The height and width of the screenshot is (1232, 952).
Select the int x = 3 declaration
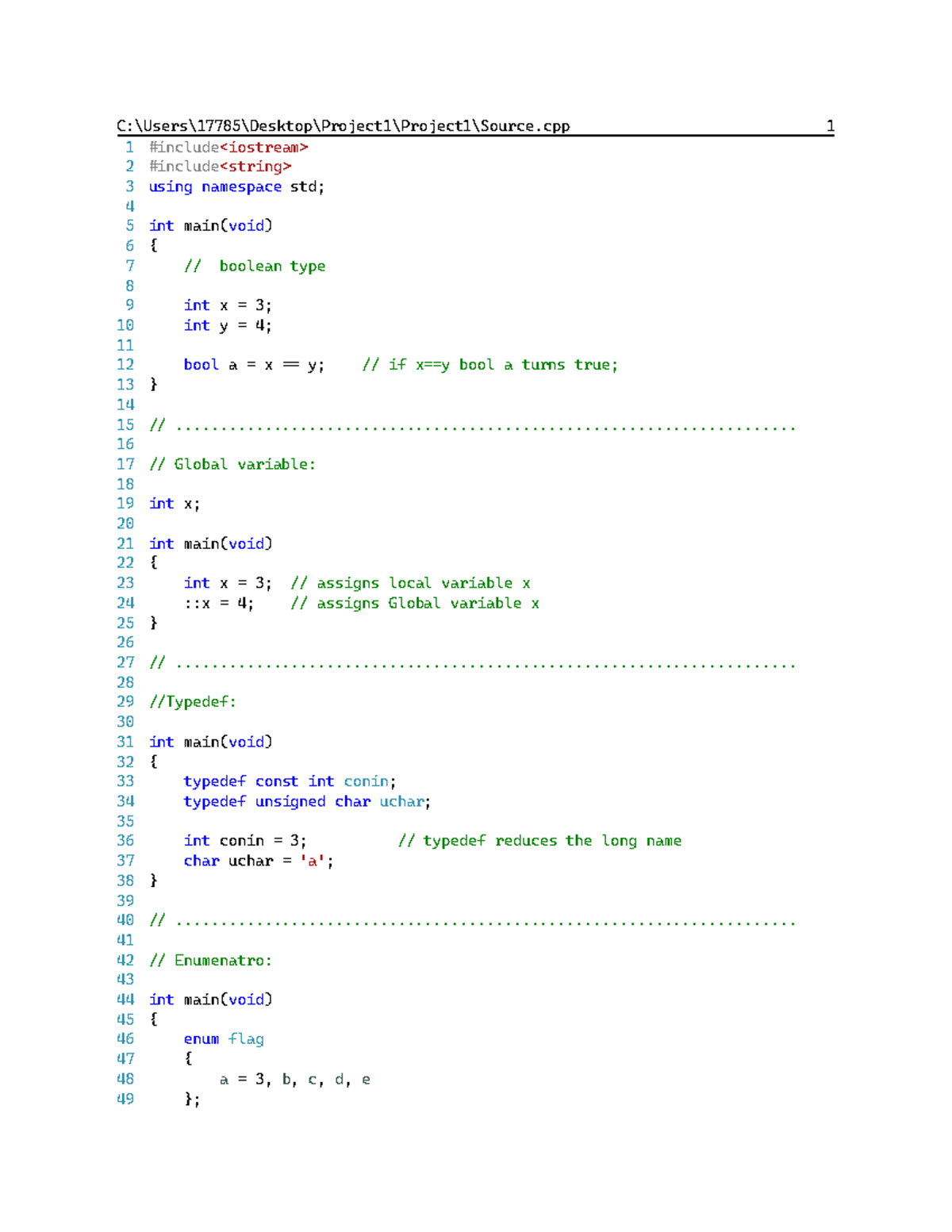(228, 305)
